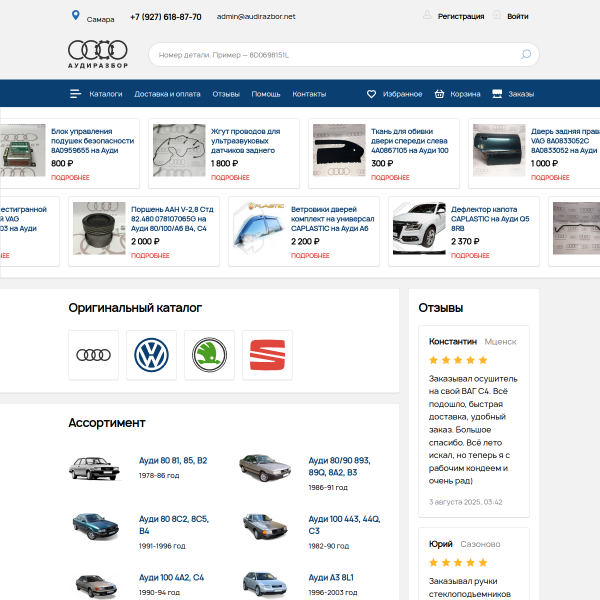Click ПОДРОБНЕЕ under the 300 ₽ item
The width and height of the screenshot is (600, 600).
tap(390, 178)
